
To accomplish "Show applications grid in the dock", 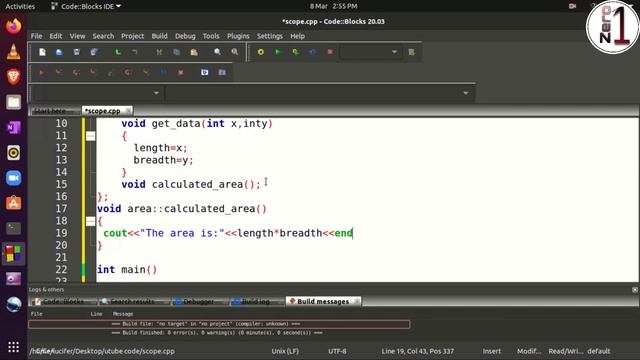I will (13, 347).
